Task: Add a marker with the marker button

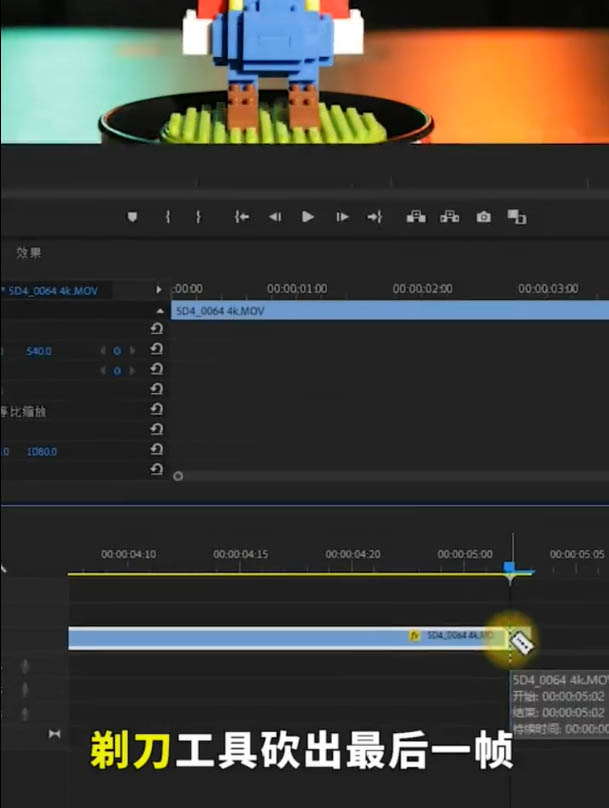Action: pos(132,217)
